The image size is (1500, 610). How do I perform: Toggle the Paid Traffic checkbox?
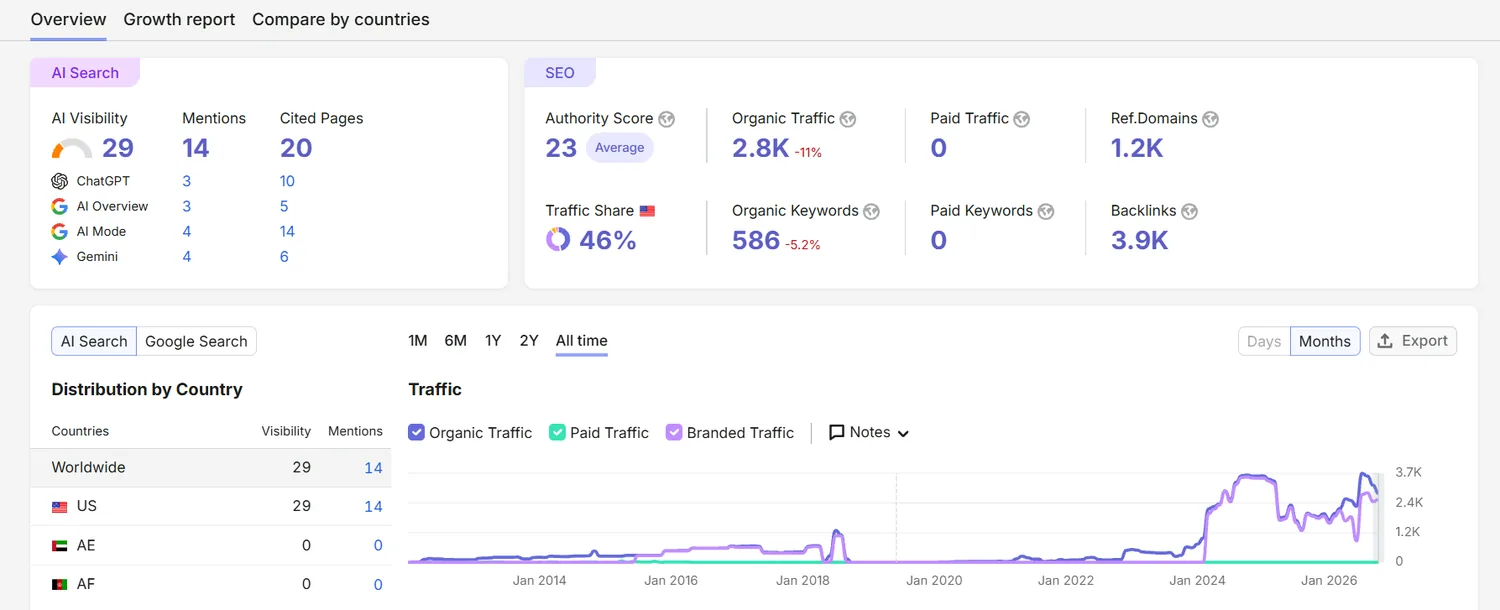pyautogui.click(x=558, y=433)
